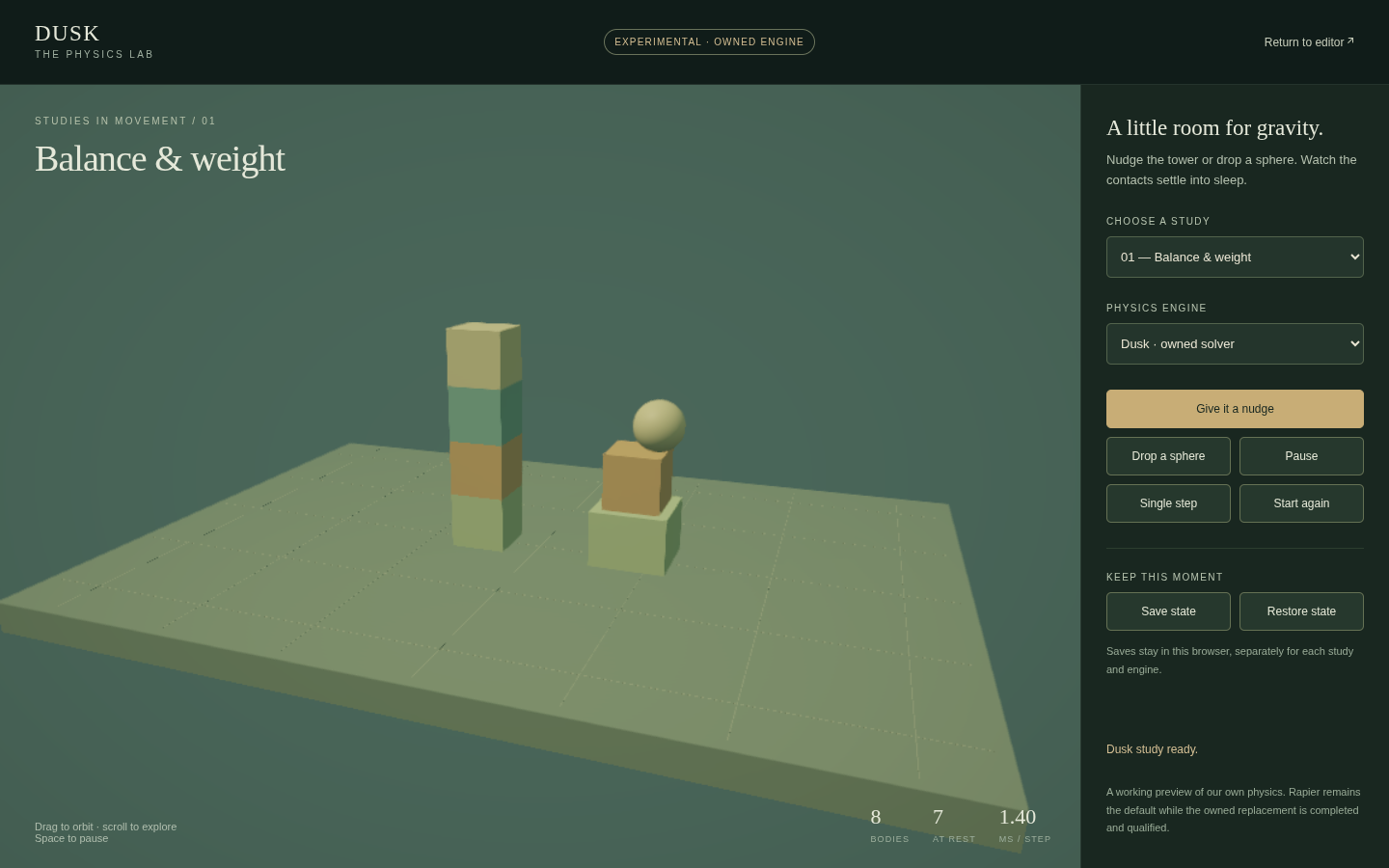This screenshot has width=1389, height=868.
Task: Click the 'Balance & weight' heading
Action: pyautogui.click(x=160, y=159)
